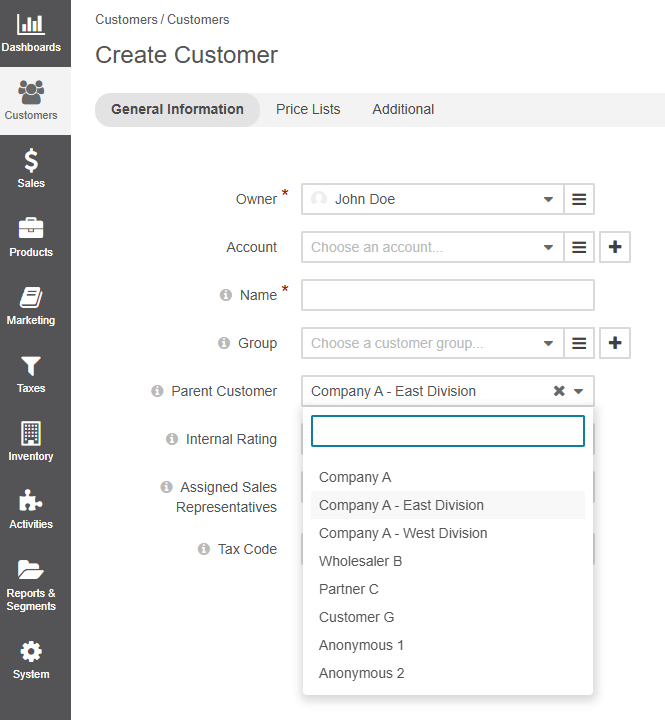Clear the selected Parent Customer value
This screenshot has height=720, width=665.
559,391
